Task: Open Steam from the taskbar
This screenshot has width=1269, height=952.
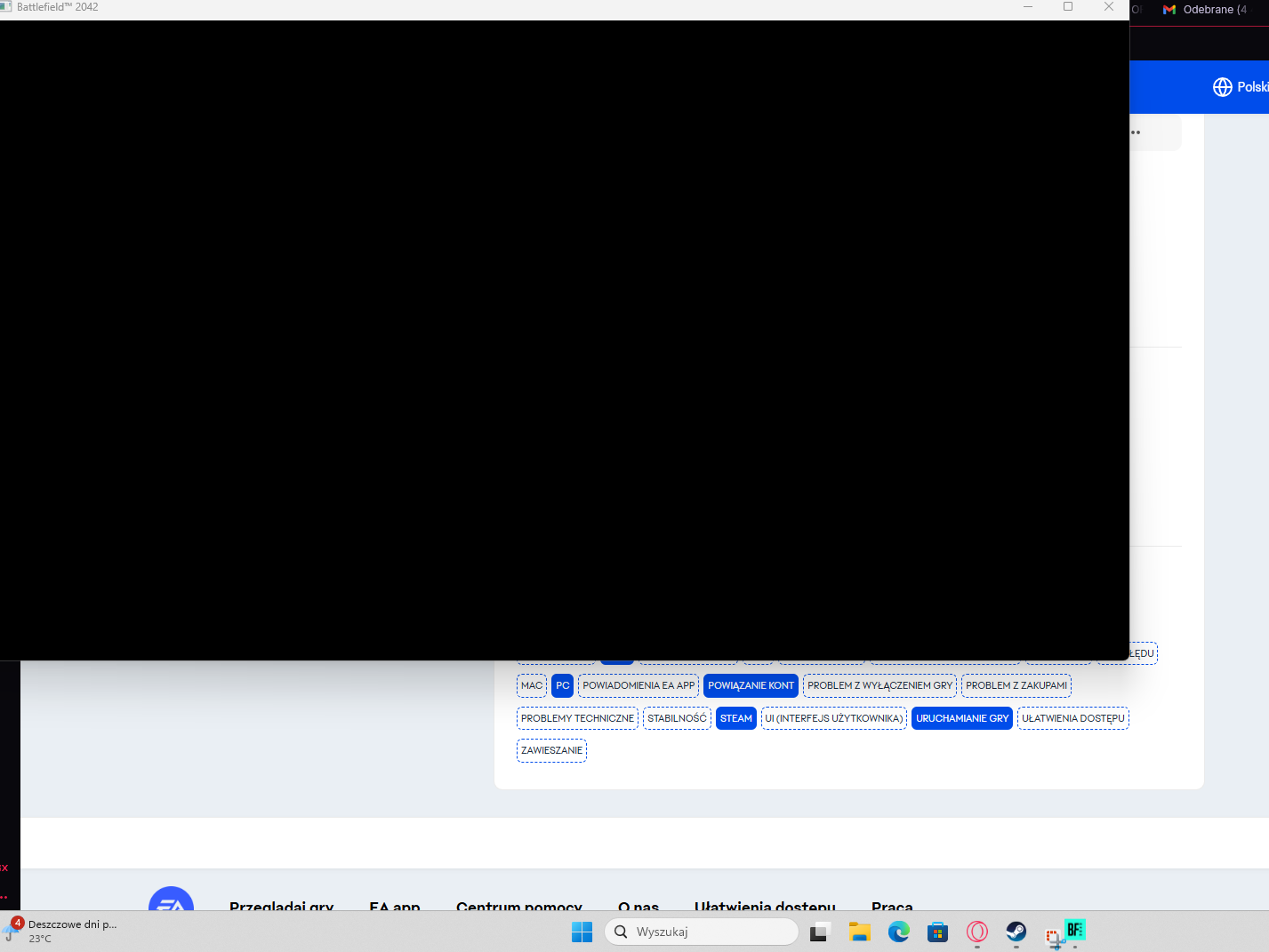Action: click(x=1016, y=932)
